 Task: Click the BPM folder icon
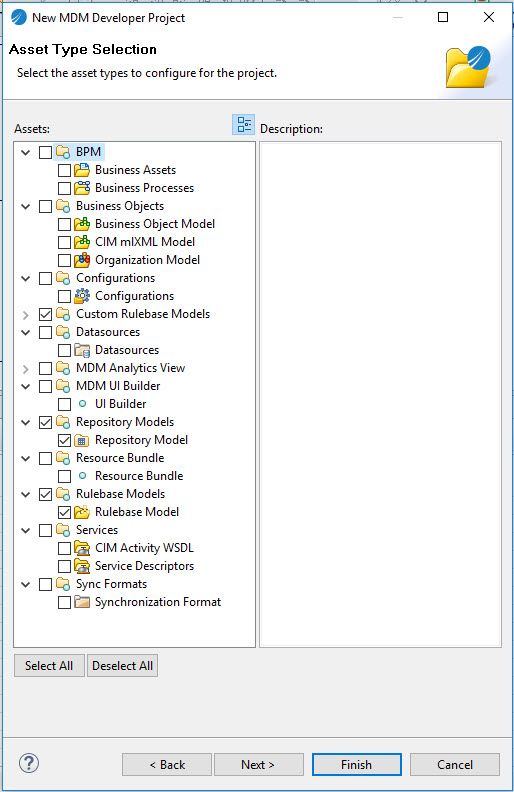[63, 152]
